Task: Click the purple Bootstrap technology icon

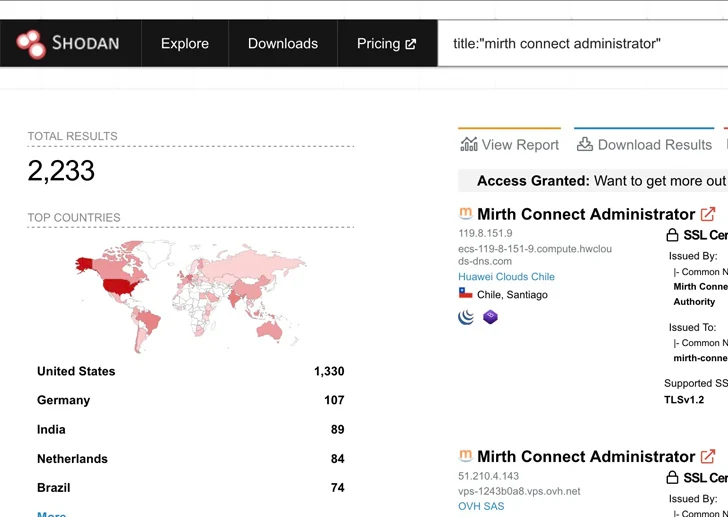Action: tap(490, 317)
